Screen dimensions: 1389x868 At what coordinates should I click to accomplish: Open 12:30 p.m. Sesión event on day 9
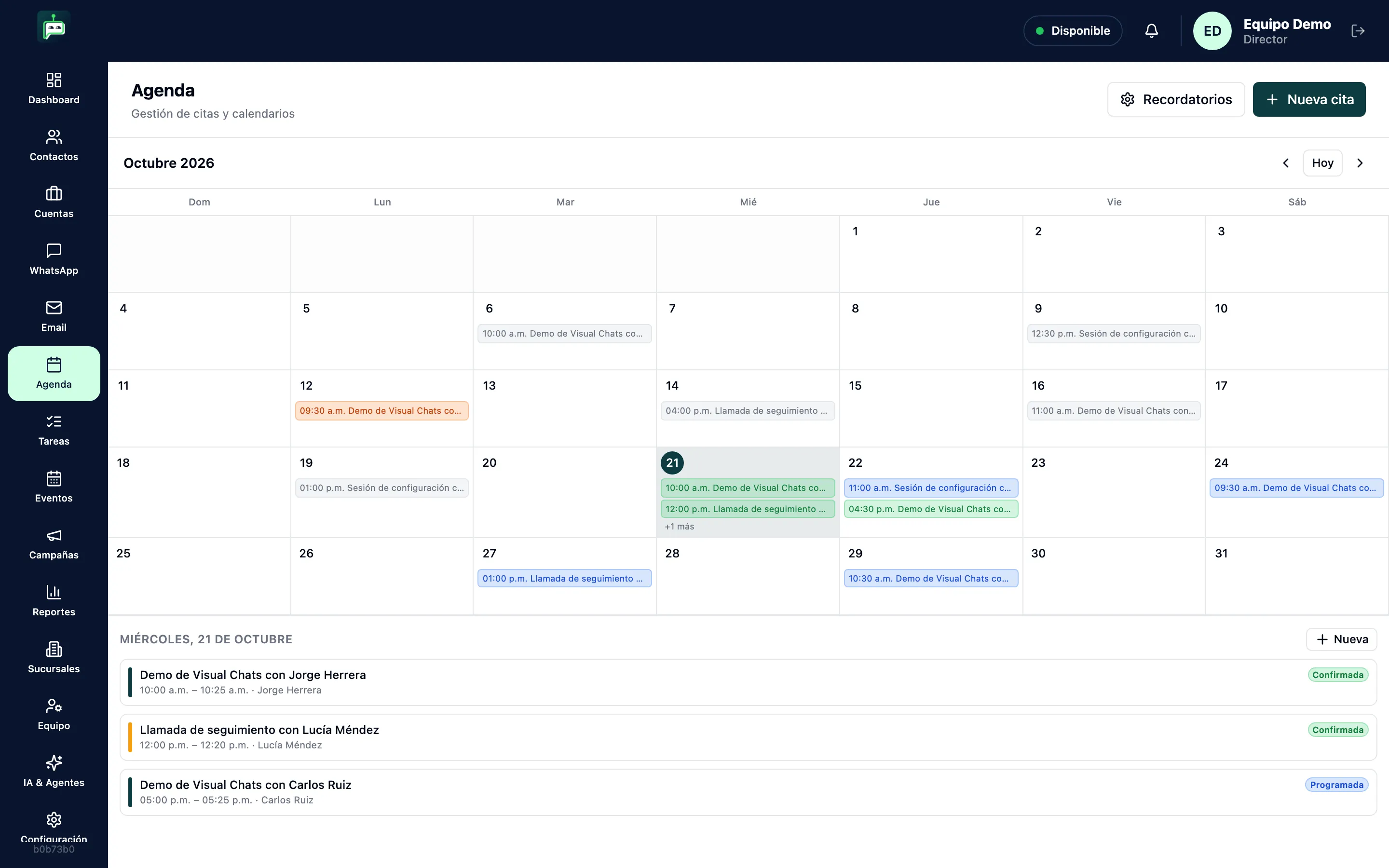(x=1114, y=334)
